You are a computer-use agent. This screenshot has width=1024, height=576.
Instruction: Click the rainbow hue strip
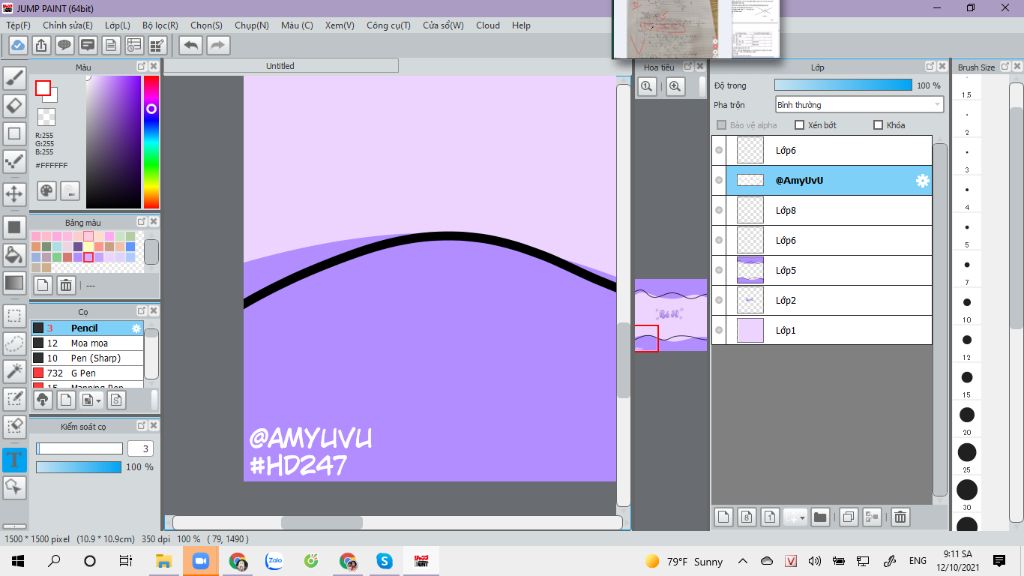coord(151,142)
